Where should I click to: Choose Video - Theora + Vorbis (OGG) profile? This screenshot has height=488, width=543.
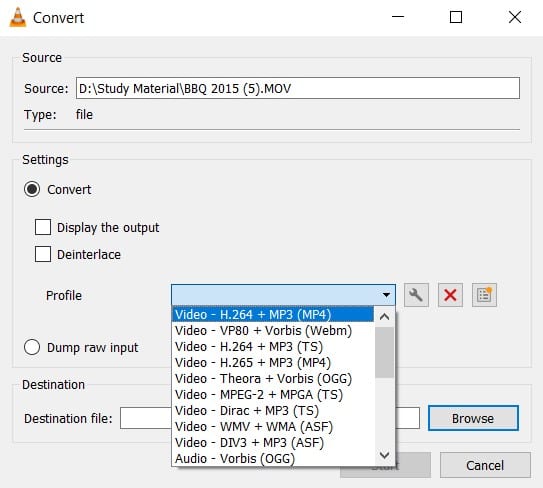[273, 379]
